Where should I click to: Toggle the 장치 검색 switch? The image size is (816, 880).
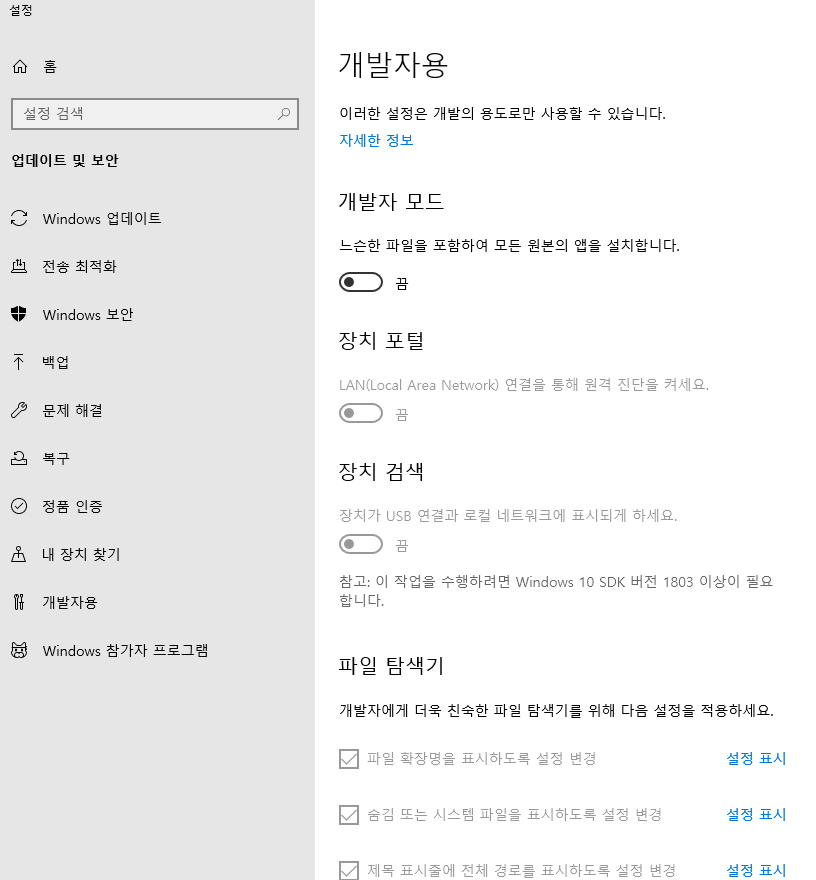[361, 544]
